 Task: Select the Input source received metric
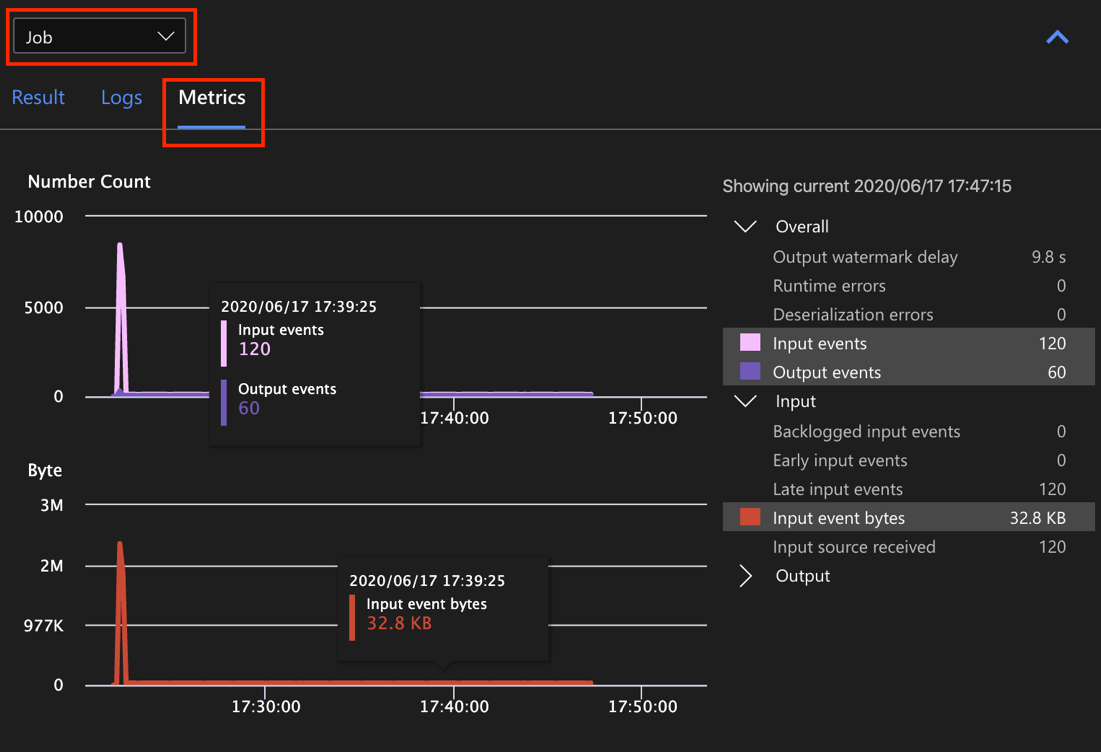click(x=854, y=547)
